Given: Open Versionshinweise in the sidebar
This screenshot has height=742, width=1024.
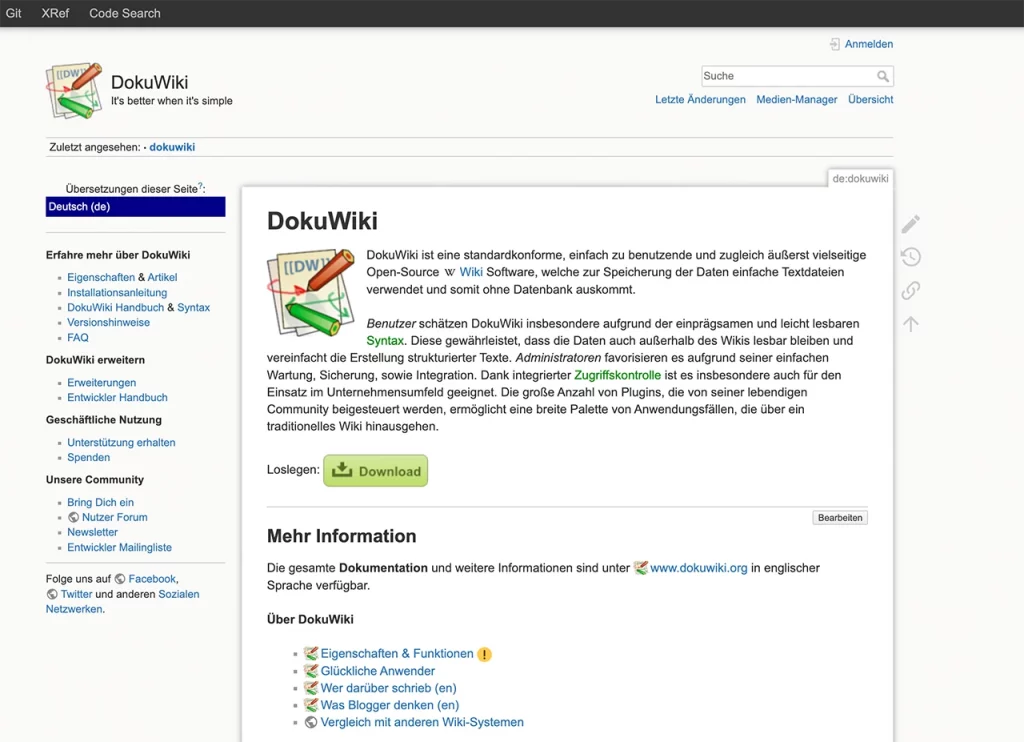Looking at the screenshot, I should [108, 322].
